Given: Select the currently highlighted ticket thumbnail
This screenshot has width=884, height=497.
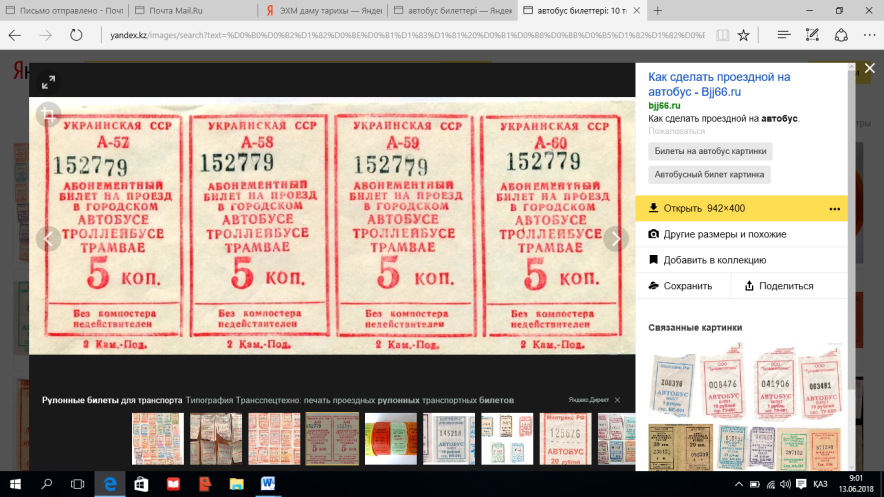Looking at the screenshot, I should coord(332,439).
